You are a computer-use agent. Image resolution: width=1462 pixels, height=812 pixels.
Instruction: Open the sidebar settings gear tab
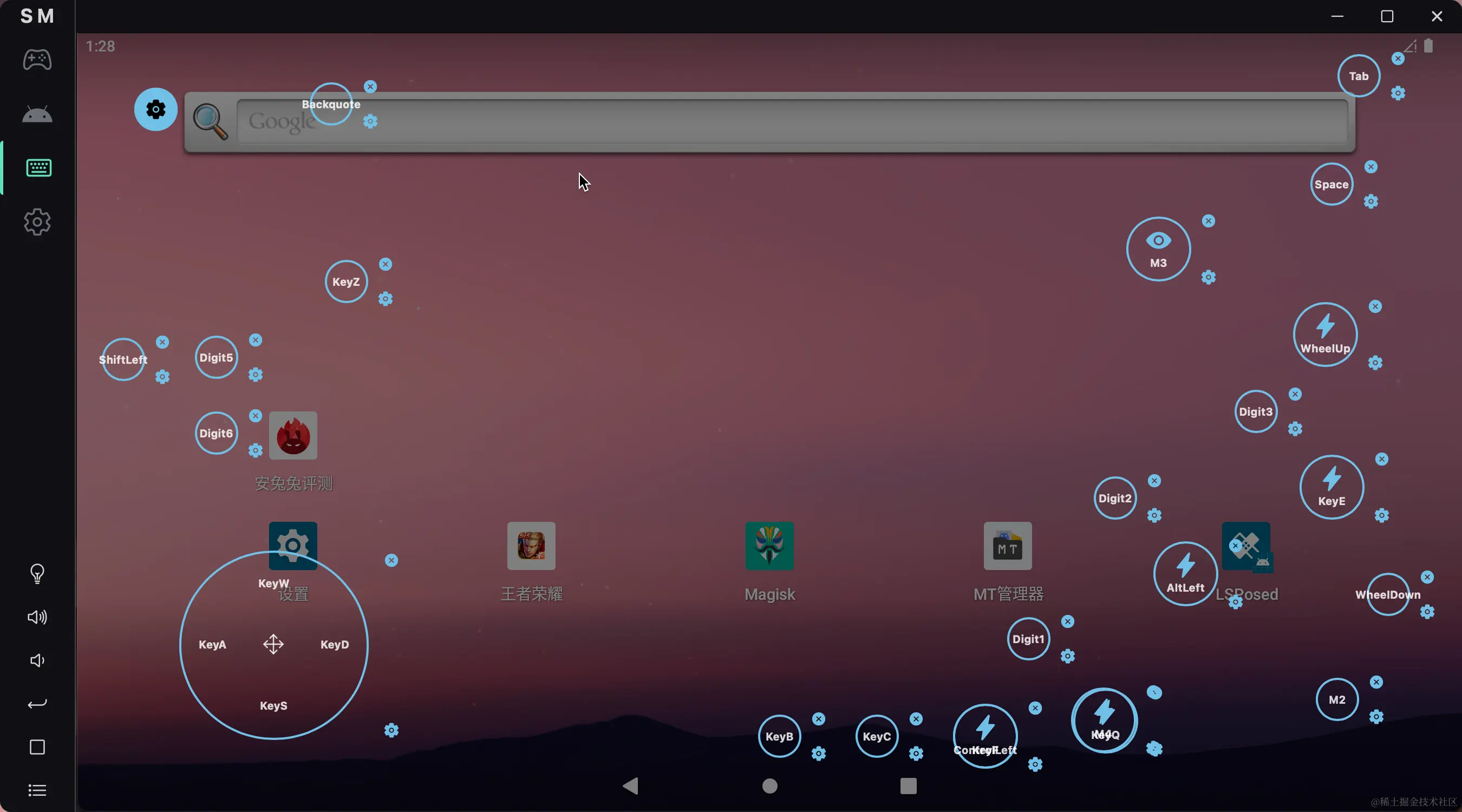coord(37,222)
